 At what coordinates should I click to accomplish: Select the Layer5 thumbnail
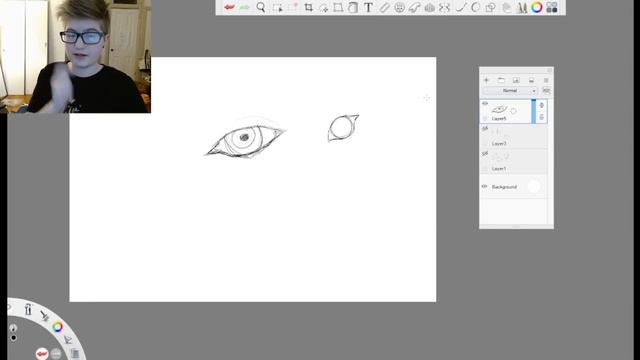pos(505,109)
